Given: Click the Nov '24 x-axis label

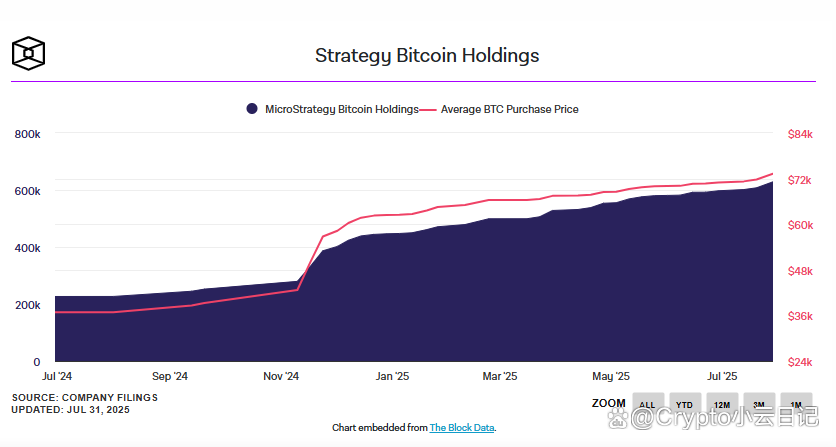Looking at the screenshot, I should 281,377.
